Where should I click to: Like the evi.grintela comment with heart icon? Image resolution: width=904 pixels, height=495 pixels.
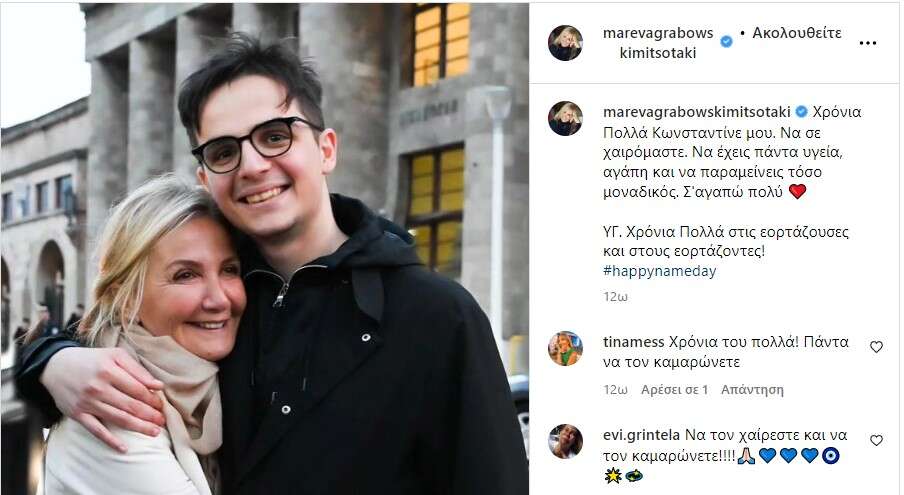[x=876, y=440]
